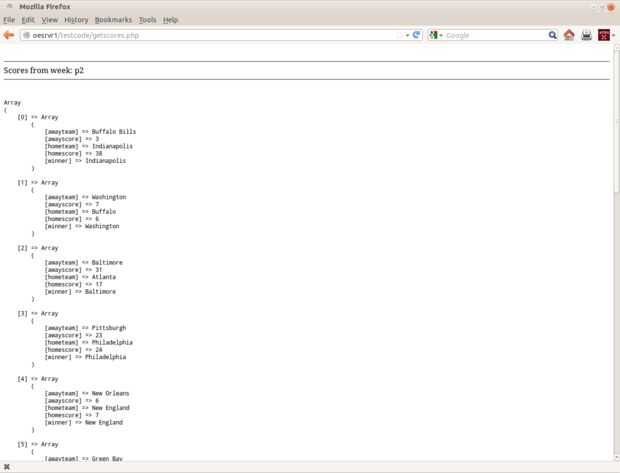Click the '[hometeam] => Atlanta' line
The width and height of the screenshot is (620, 473).
tap(80, 277)
